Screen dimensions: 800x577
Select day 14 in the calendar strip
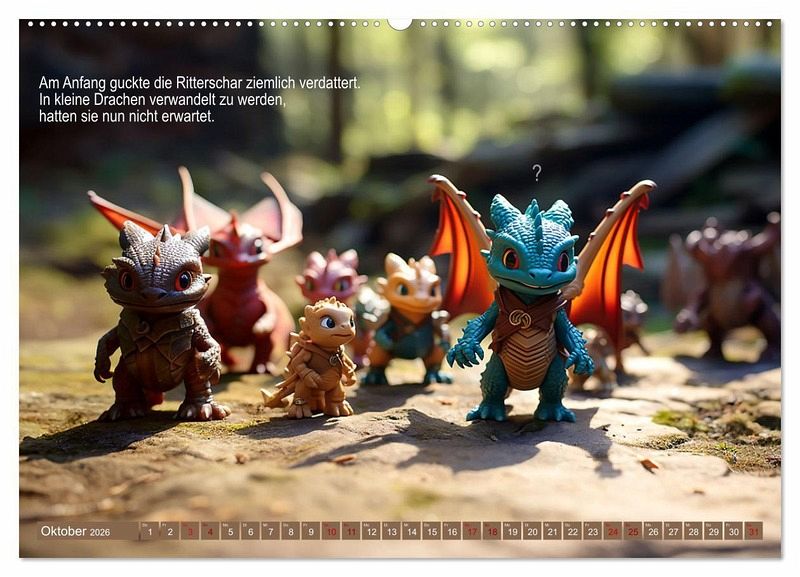pyautogui.click(x=412, y=531)
